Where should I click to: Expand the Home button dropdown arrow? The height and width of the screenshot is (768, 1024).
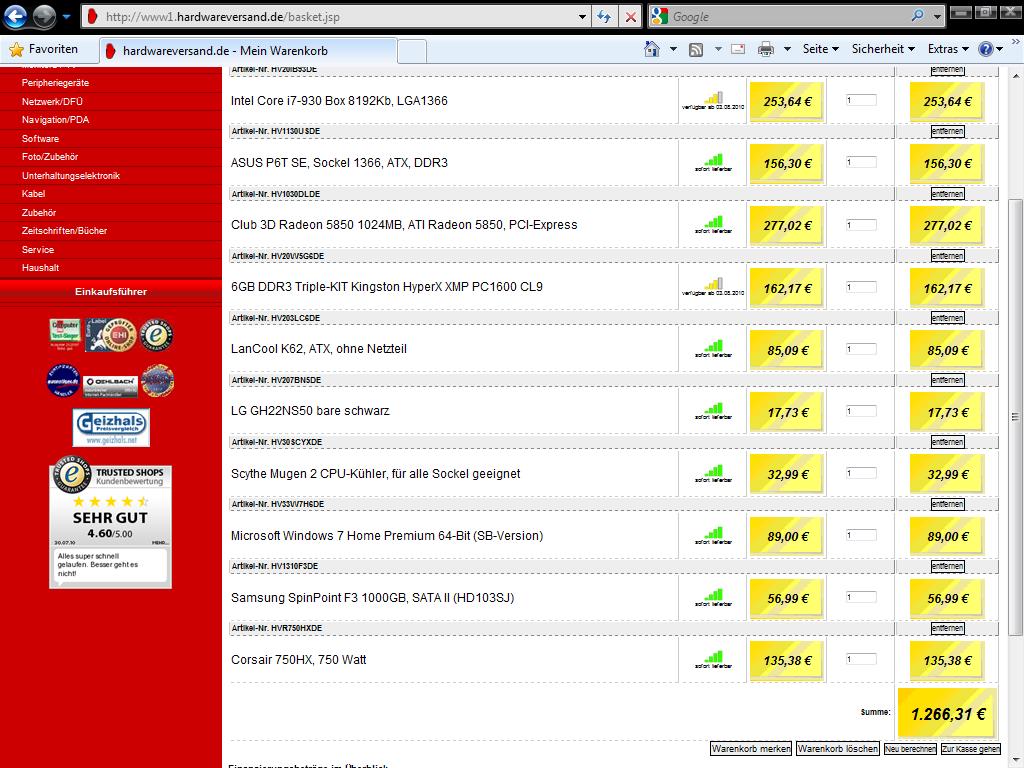673,49
